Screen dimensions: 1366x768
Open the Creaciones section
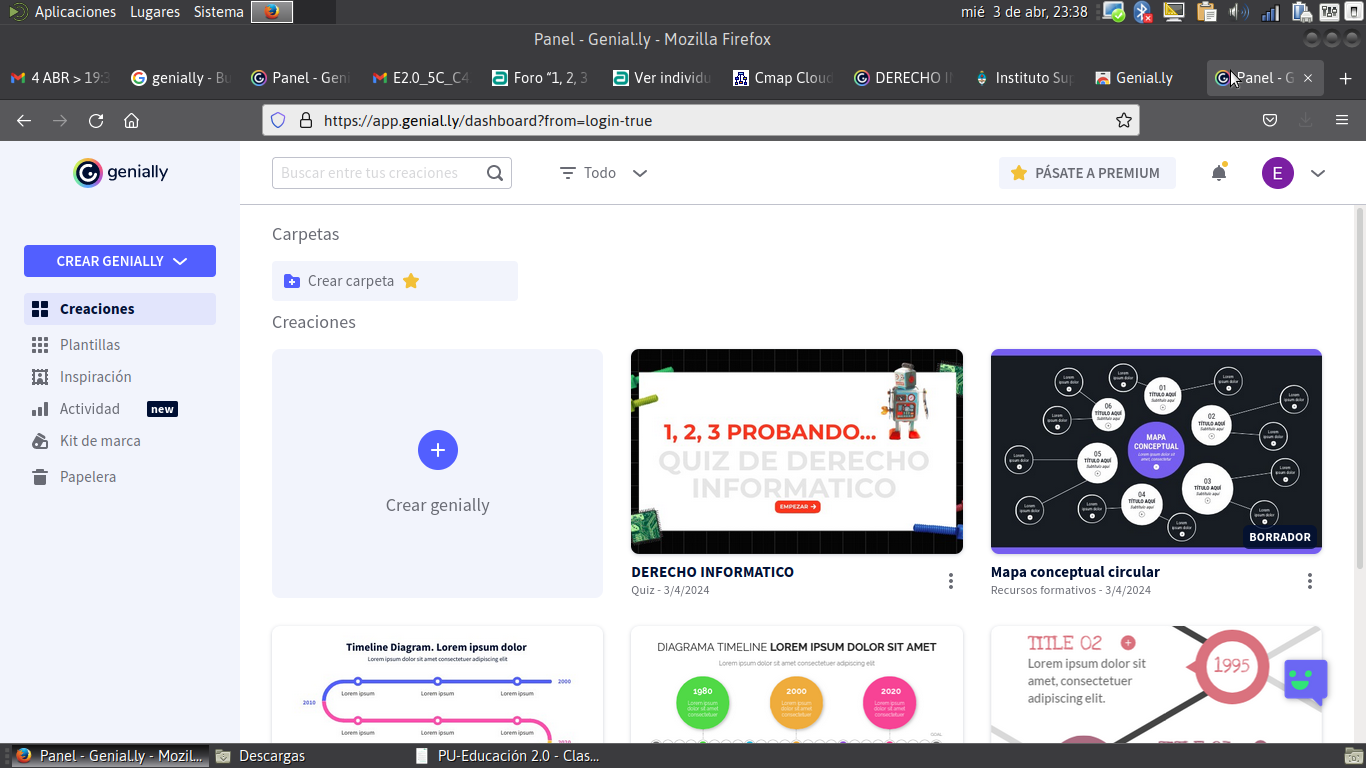(120, 309)
